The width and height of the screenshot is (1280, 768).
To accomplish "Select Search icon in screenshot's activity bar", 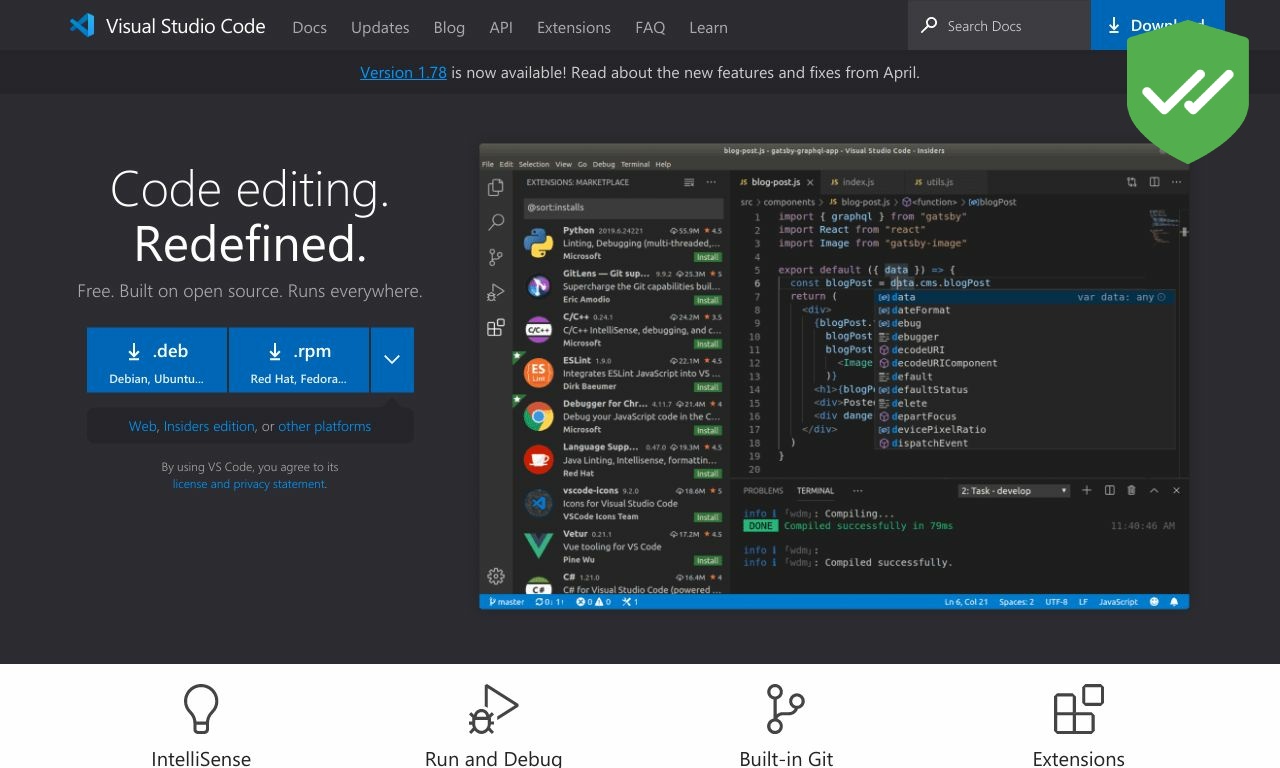I will (495, 222).
